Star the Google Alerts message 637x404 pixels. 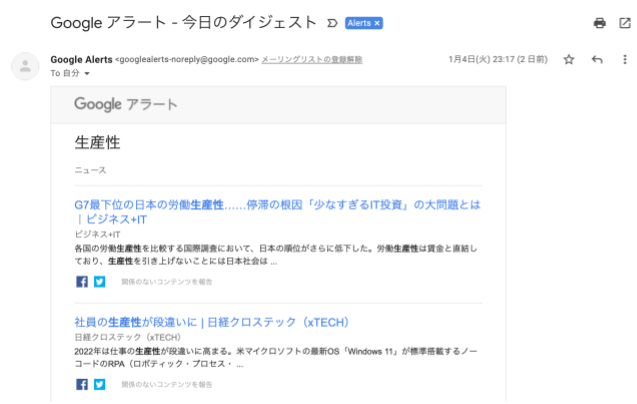[x=569, y=60]
